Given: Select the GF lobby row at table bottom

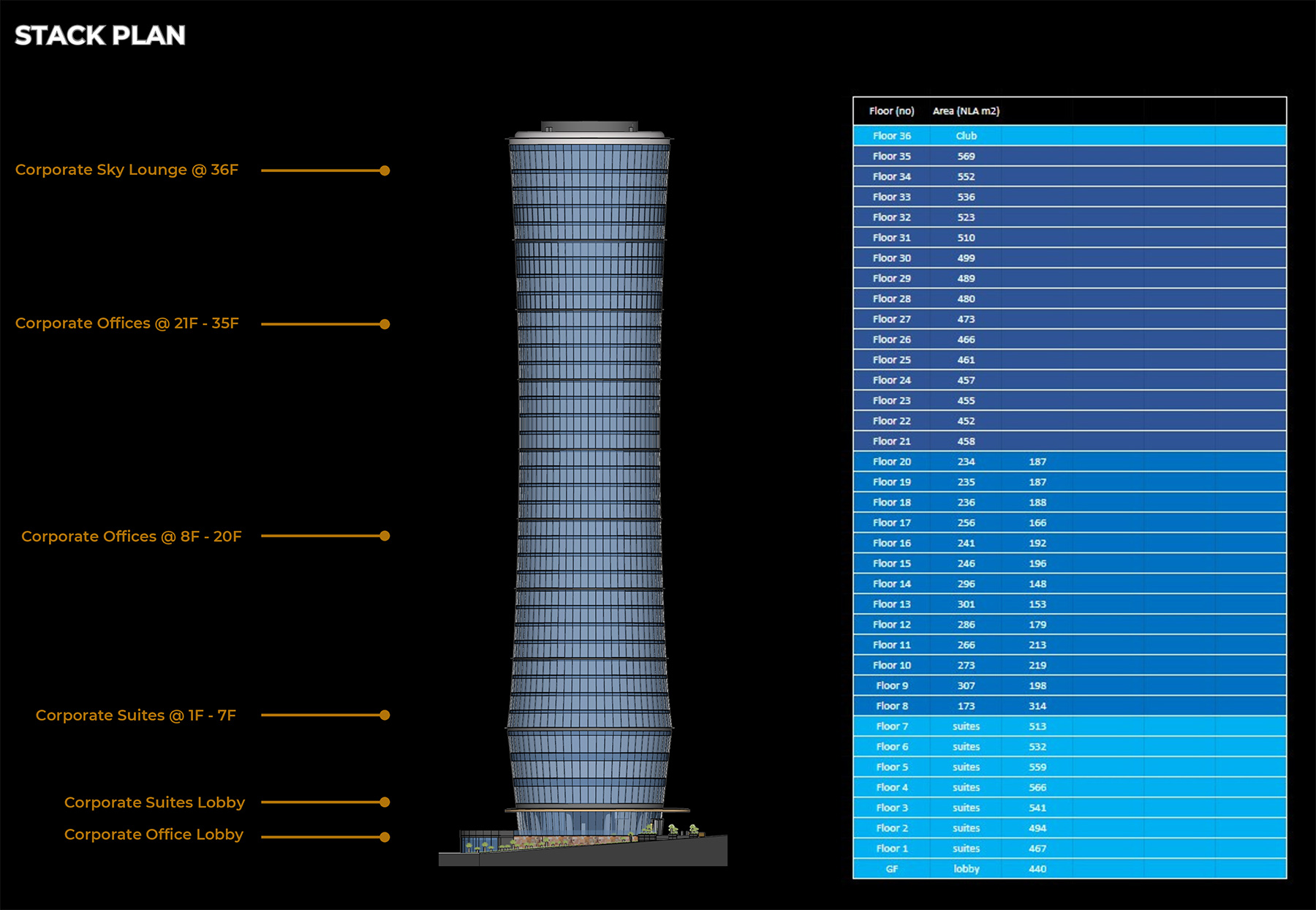Looking at the screenshot, I should [x=965, y=869].
